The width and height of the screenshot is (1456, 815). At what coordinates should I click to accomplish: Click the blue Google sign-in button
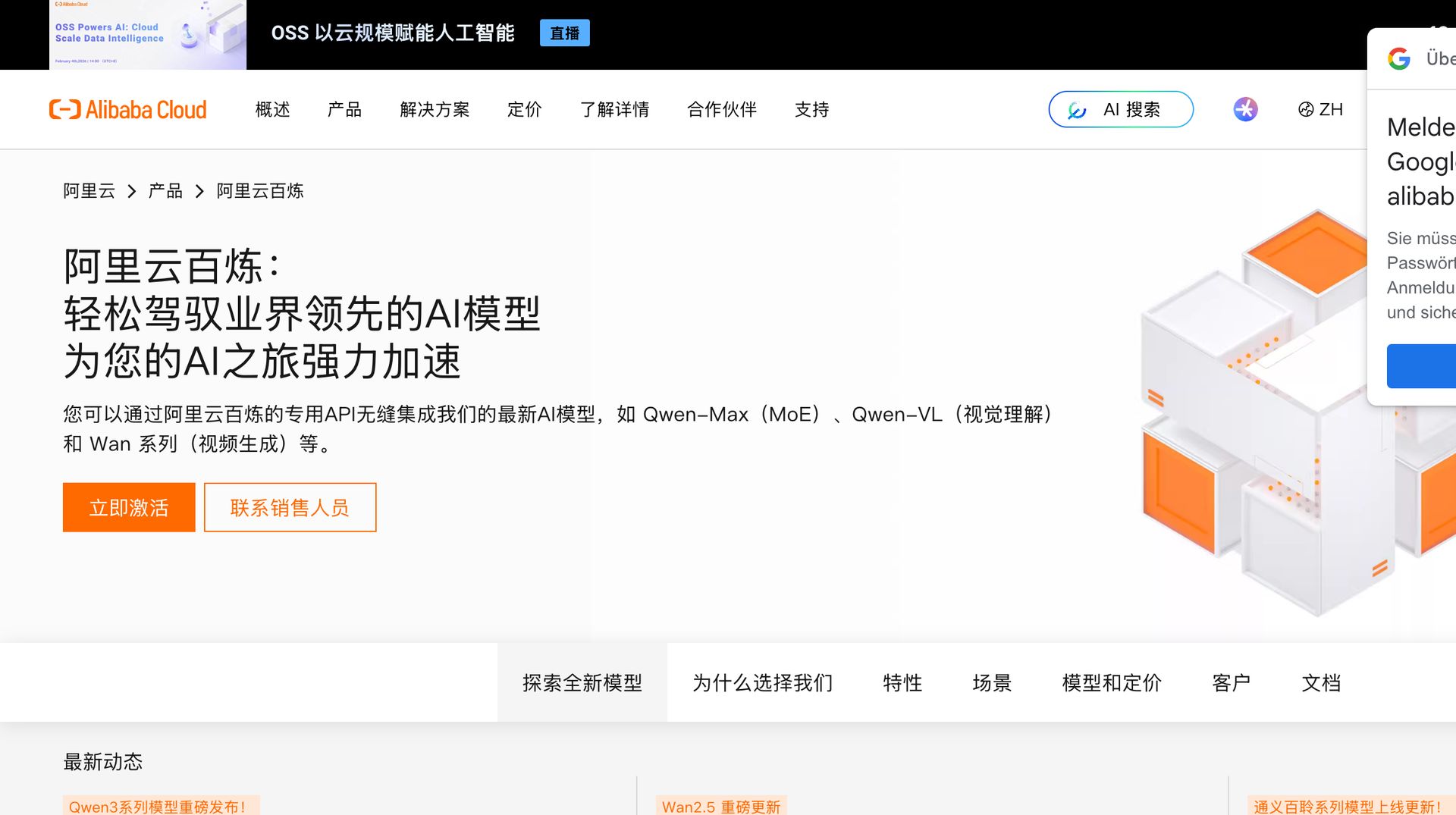1421,366
